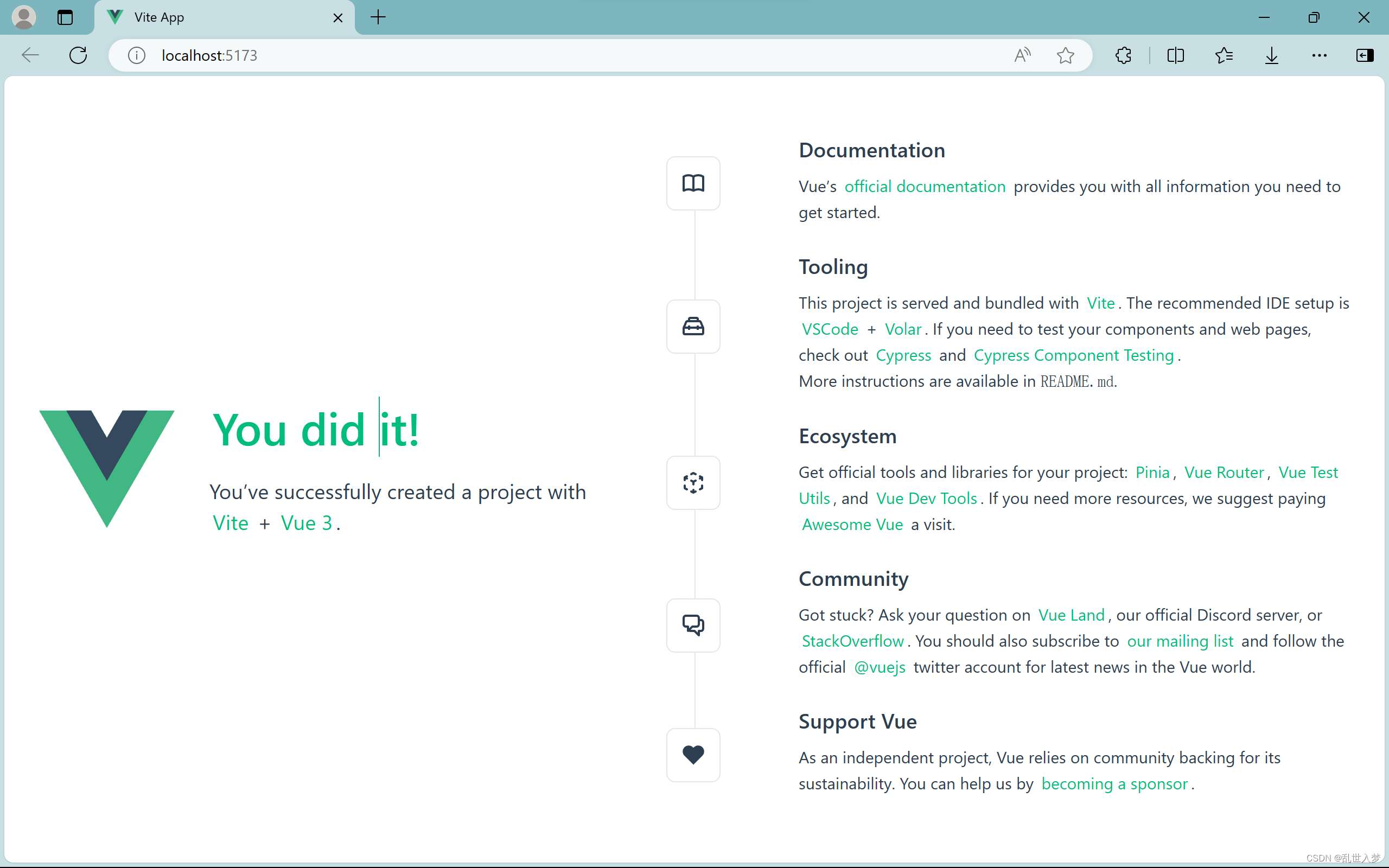Click the Documentation book icon
1389x868 pixels.
pos(693,183)
